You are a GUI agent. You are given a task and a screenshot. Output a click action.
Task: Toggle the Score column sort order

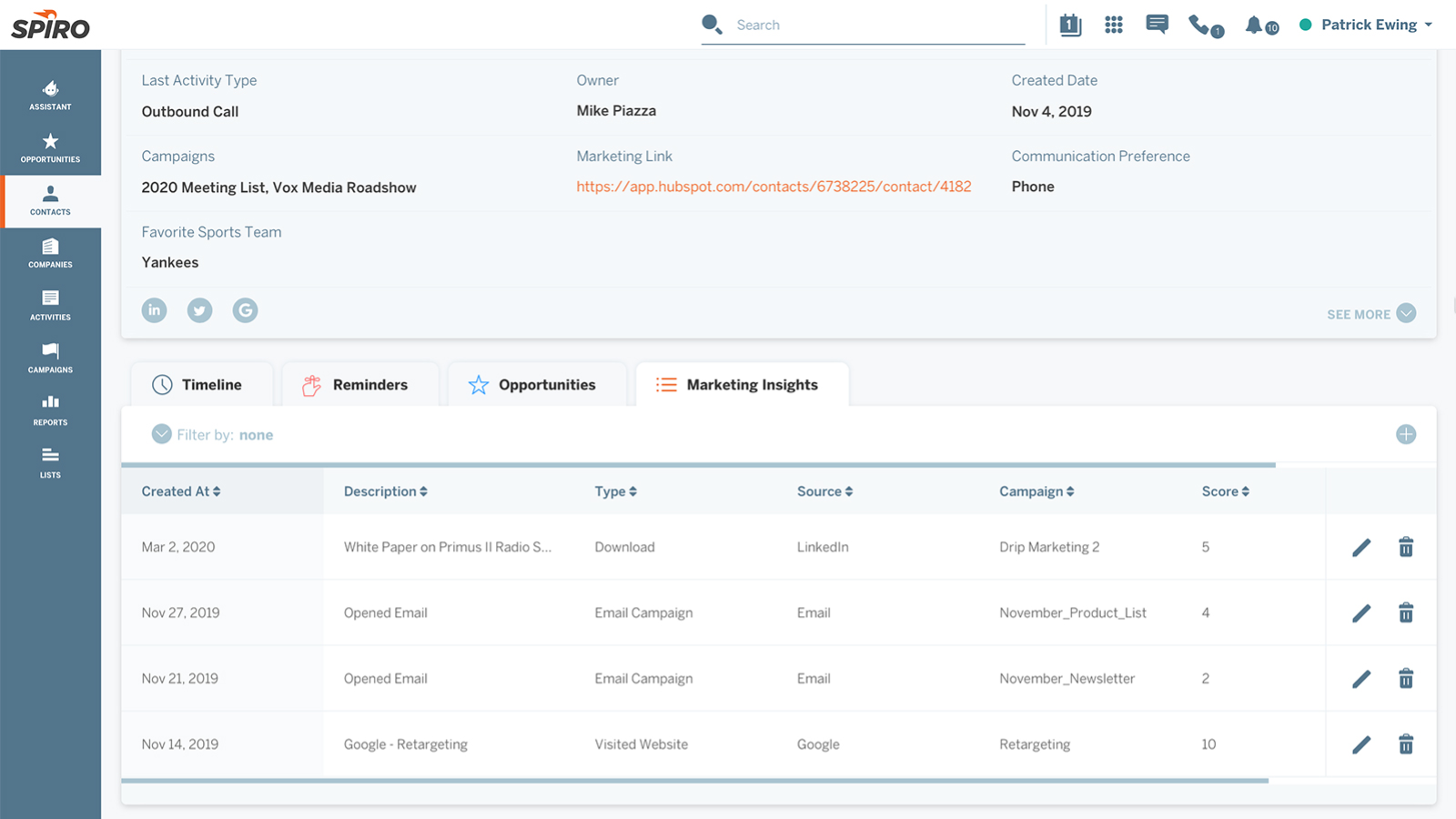[1225, 490]
